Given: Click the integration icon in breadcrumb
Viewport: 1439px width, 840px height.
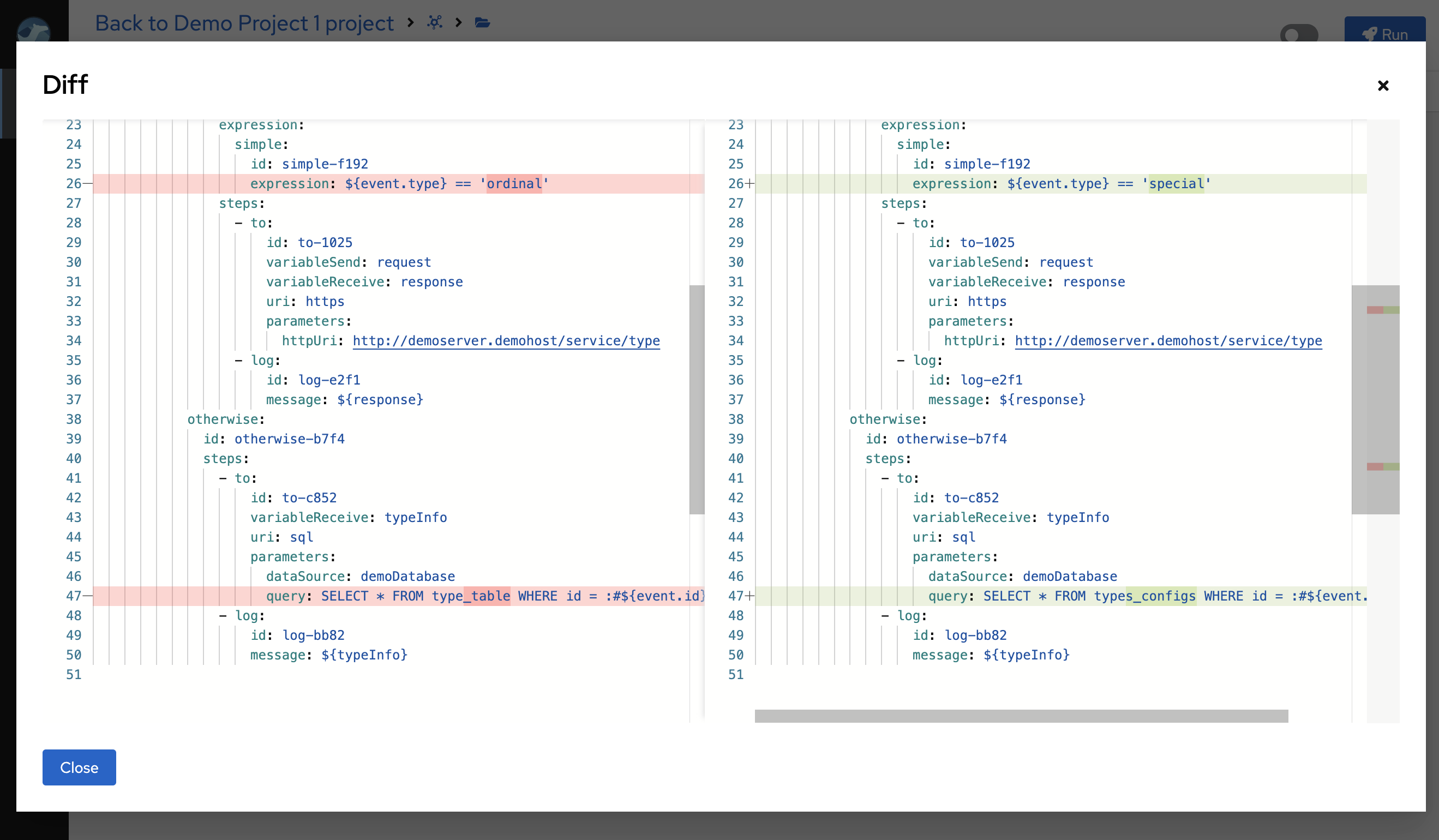Looking at the screenshot, I should [435, 22].
